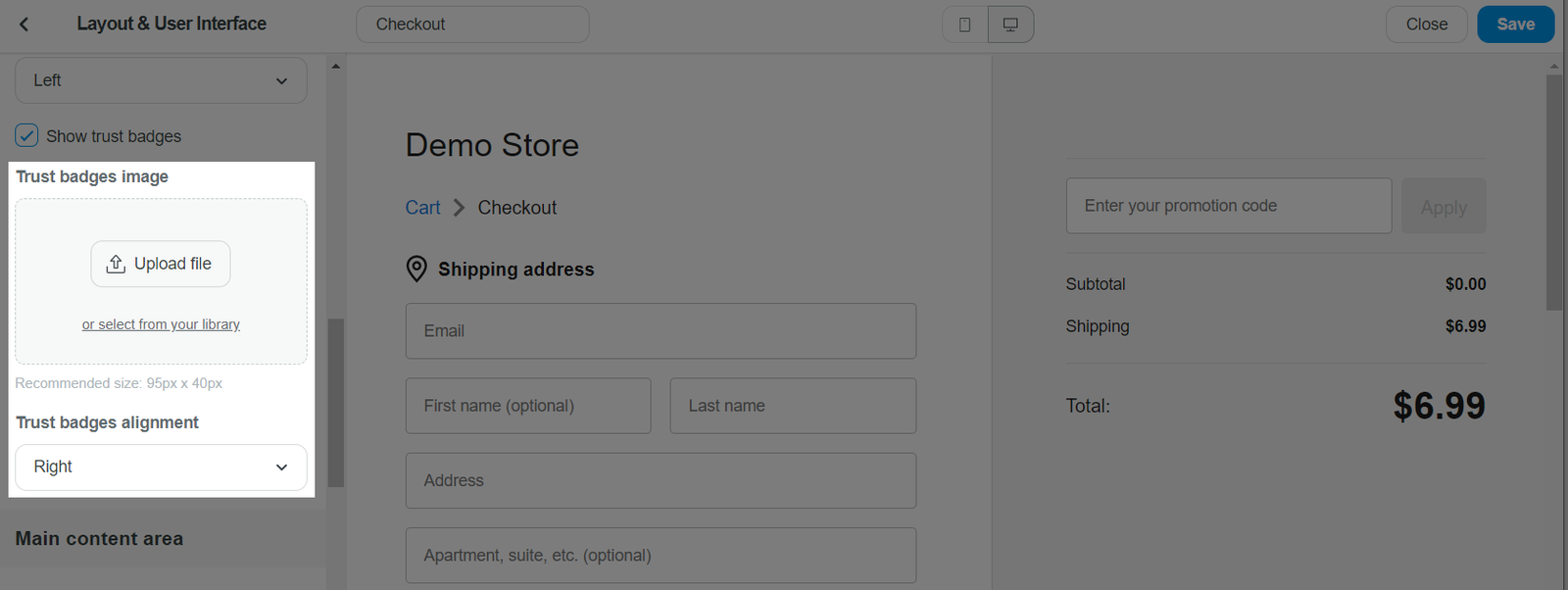Expand the Main content area section
Viewport: 1568px width, 590px height.
tap(163, 538)
